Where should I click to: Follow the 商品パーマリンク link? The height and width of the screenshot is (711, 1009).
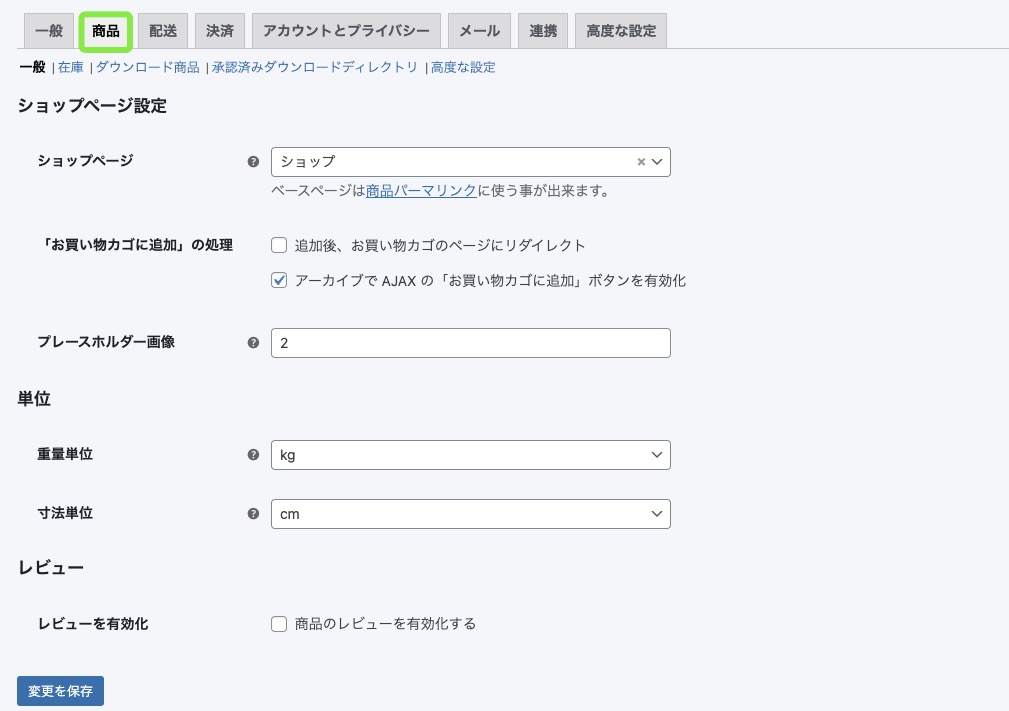(x=421, y=190)
